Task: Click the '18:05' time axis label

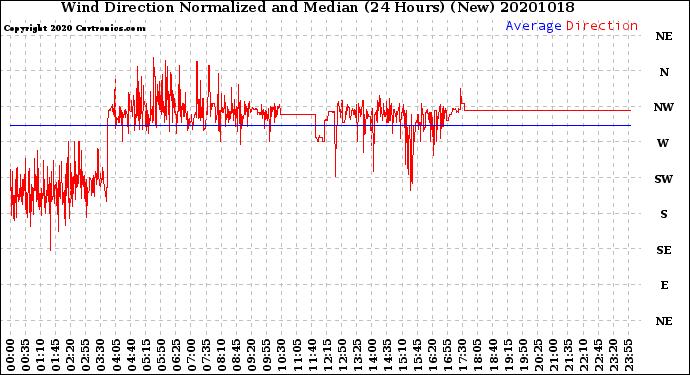Action: (478, 355)
